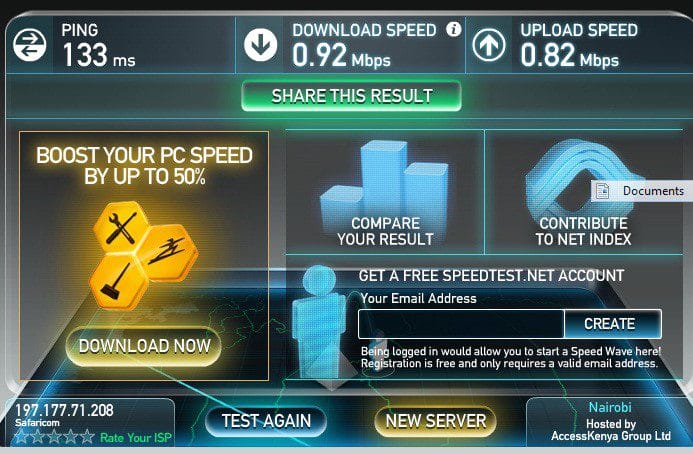
Task: Run the test again
Action: [x=266, y=421]
